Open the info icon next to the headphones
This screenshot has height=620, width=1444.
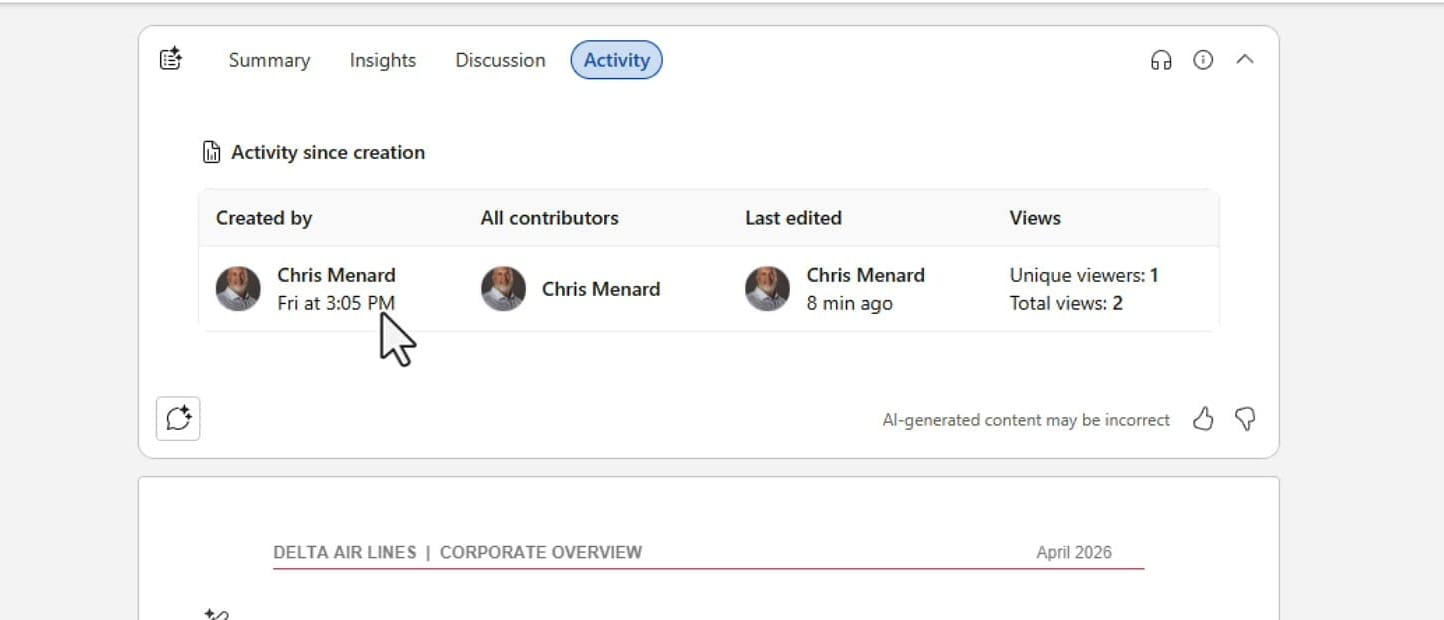pyautogui.click(x=1203, y=60)
